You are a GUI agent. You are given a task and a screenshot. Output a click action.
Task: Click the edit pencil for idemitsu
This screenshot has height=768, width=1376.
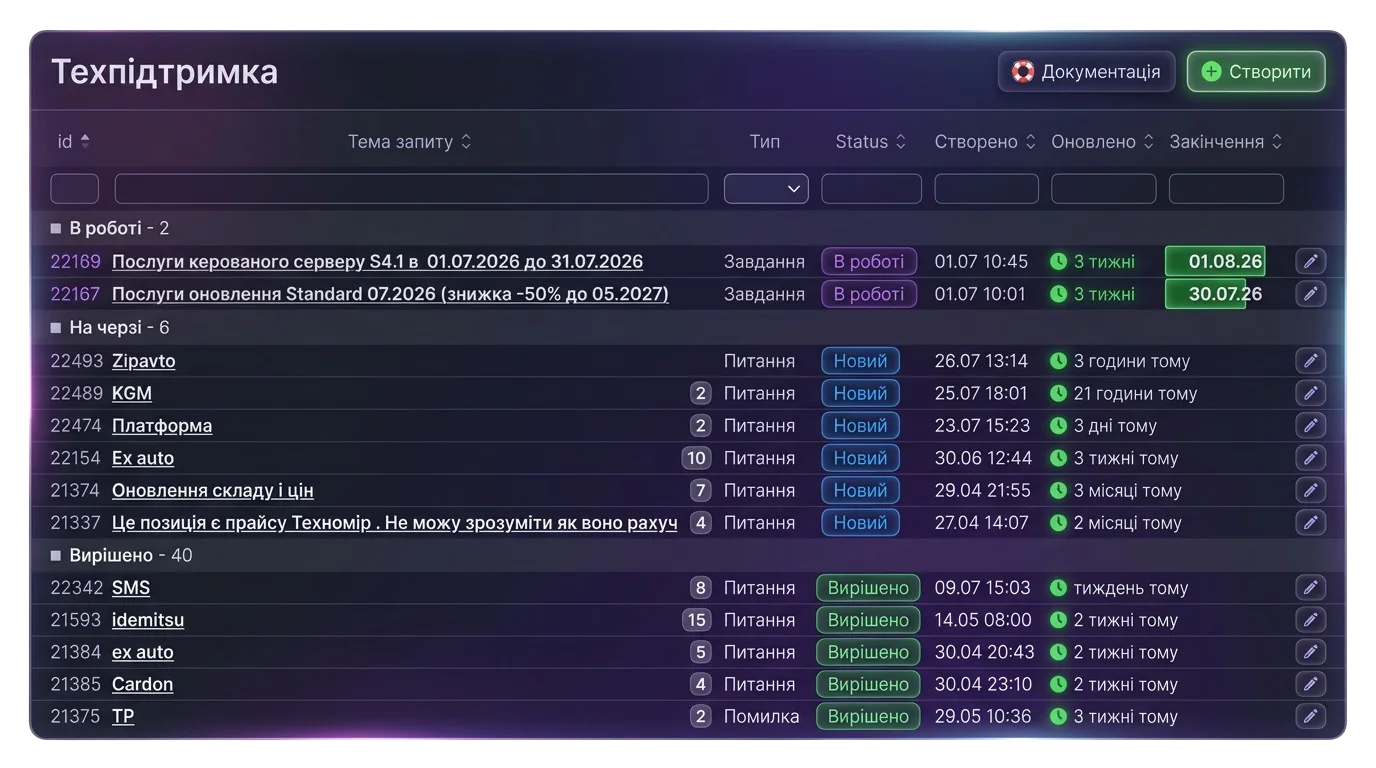tap(1310, 620)
